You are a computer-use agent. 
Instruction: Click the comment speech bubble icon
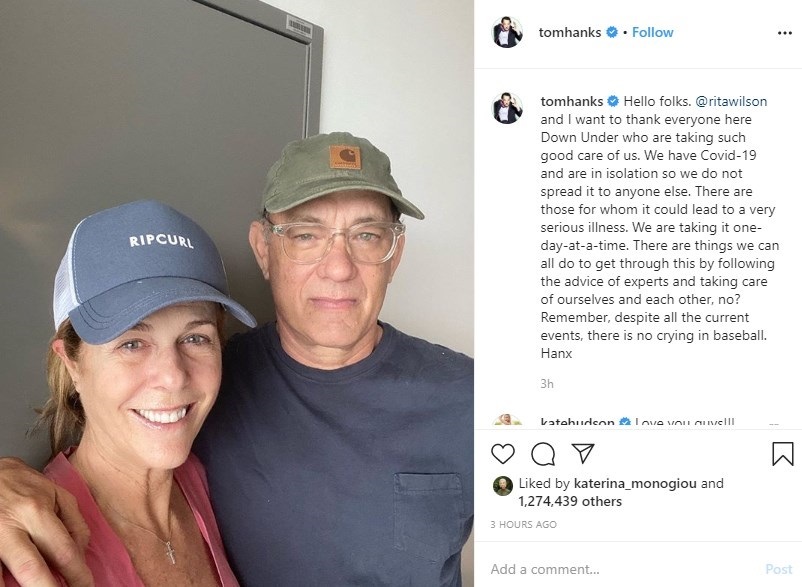pos(543,454)
